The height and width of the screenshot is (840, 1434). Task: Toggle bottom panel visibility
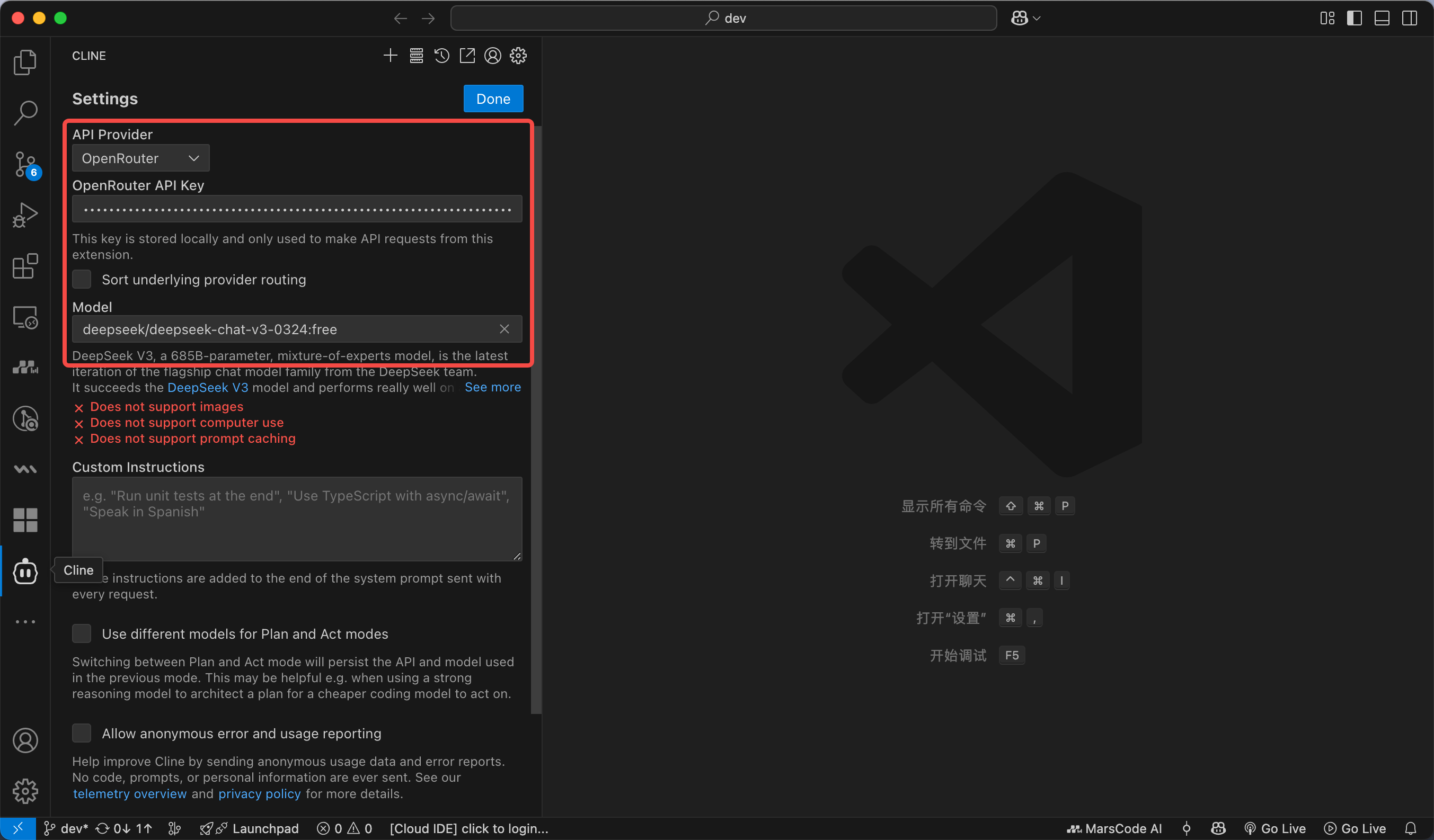1382,18
